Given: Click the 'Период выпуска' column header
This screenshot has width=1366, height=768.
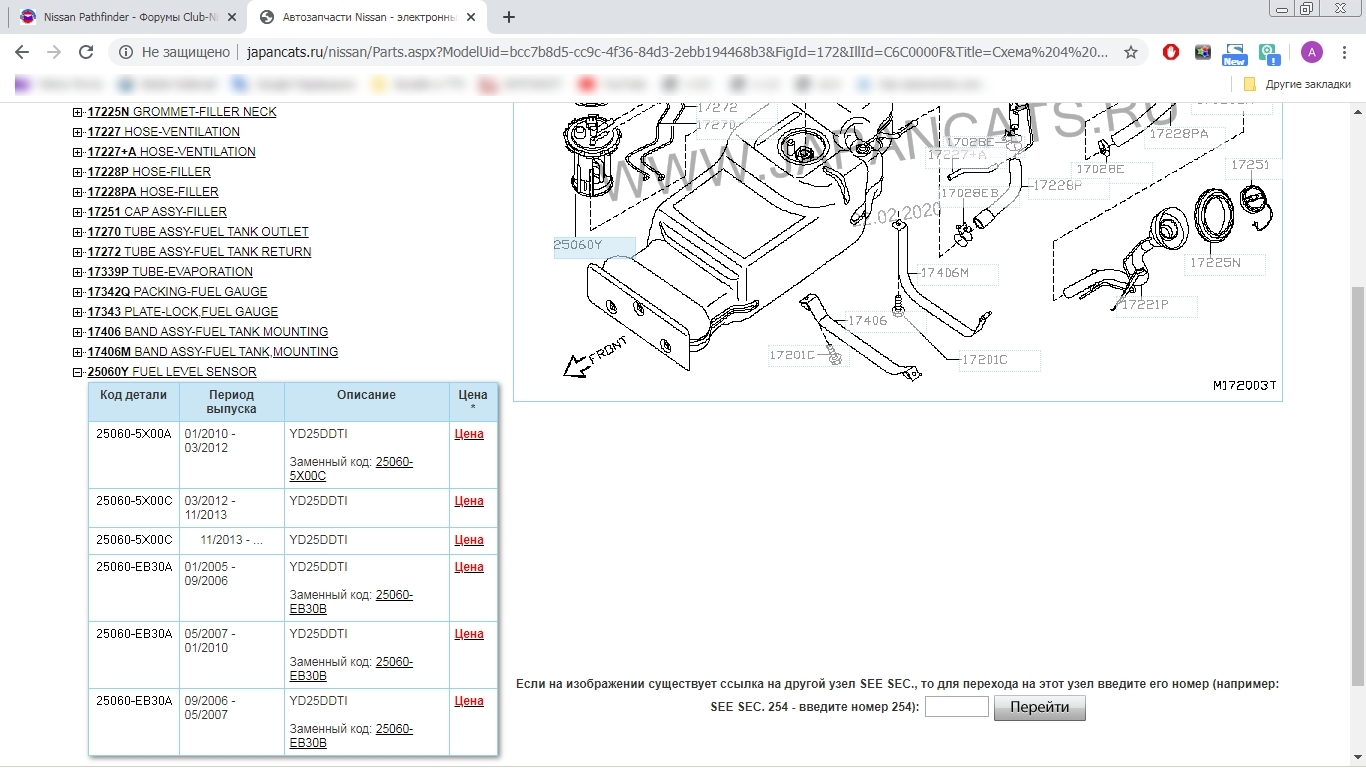Looking at the screenshot, I should tap(232, 402).
